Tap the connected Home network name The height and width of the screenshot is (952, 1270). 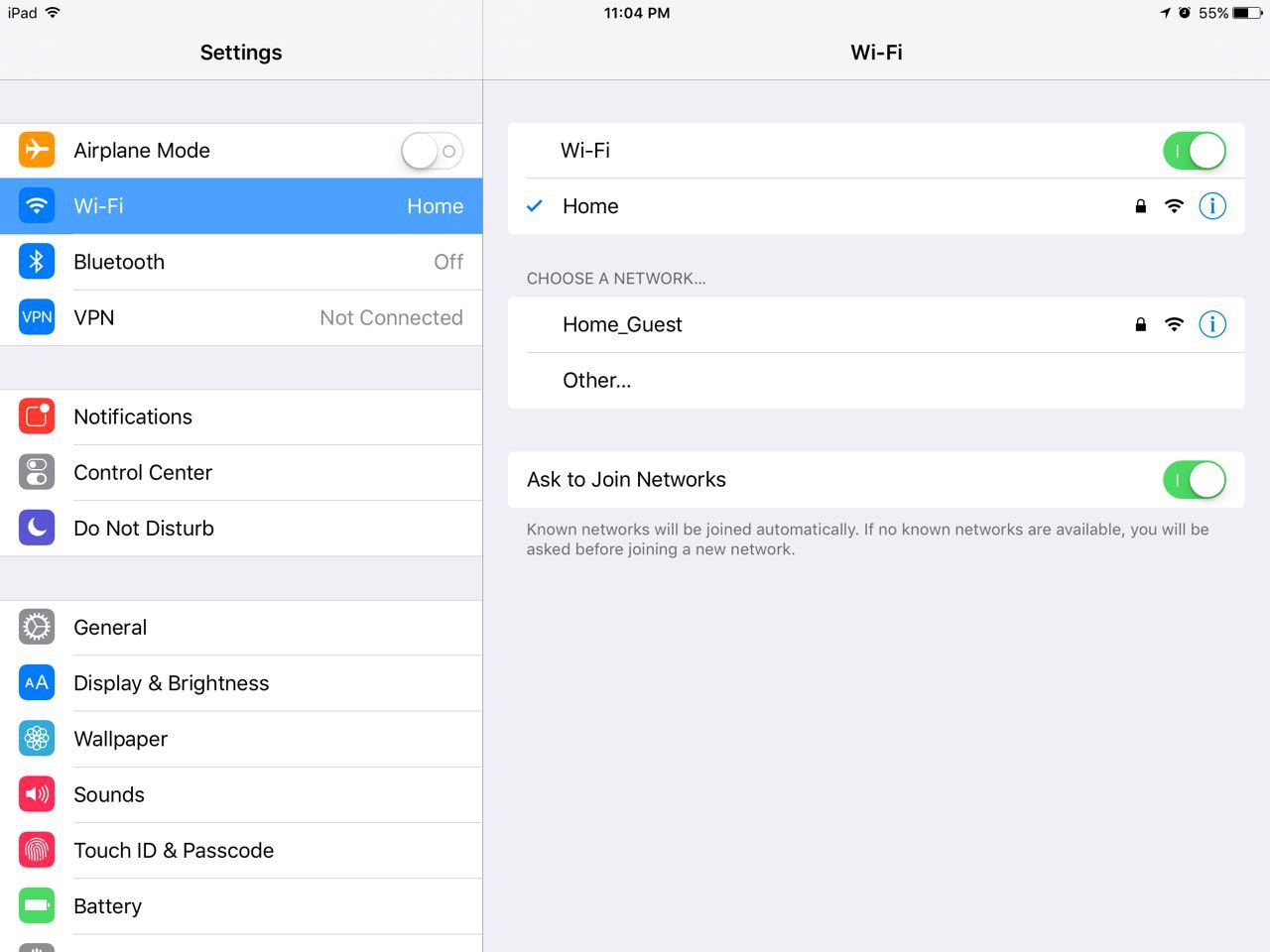coord(590,206)
